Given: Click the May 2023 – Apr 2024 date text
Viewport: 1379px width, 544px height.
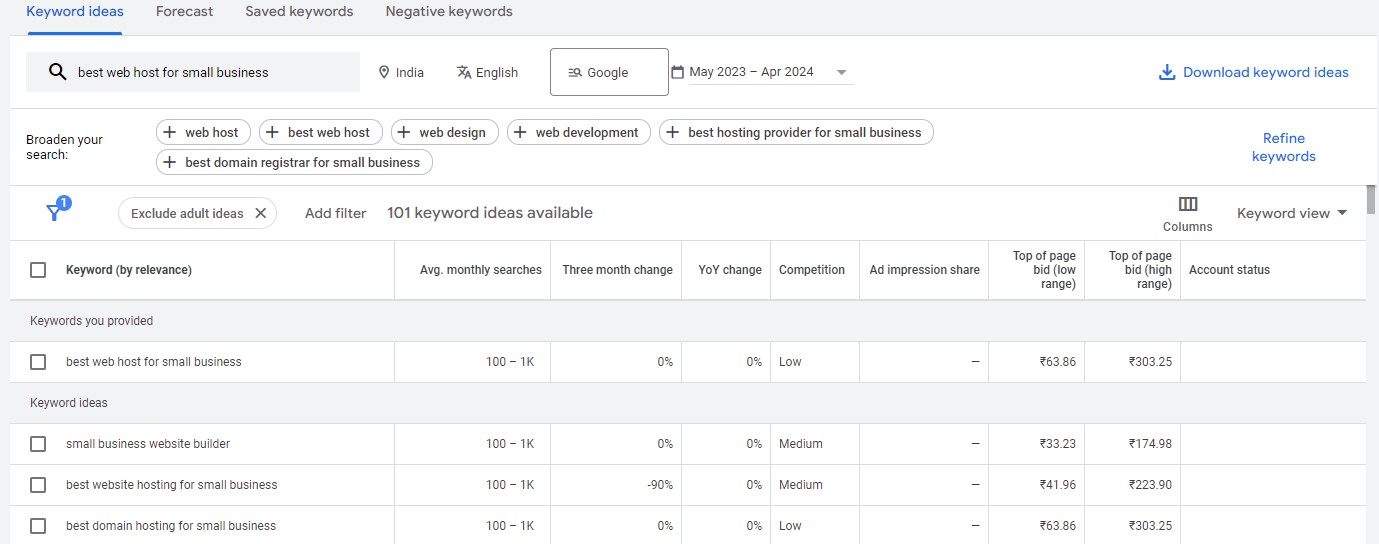Looking at the screenshot, I should 751,72.
